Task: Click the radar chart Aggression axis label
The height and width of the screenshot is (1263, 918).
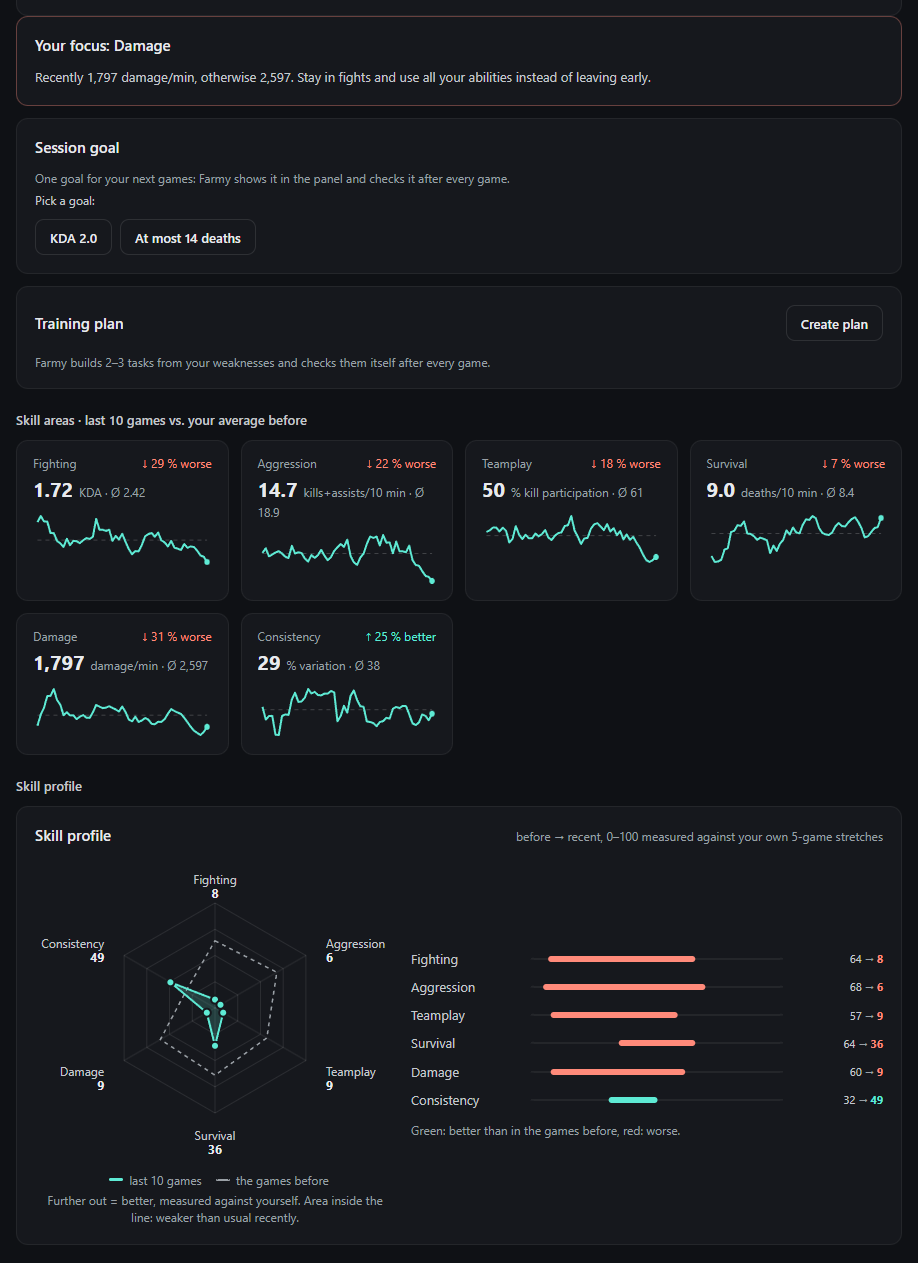Action: click(x=355, y=944)
